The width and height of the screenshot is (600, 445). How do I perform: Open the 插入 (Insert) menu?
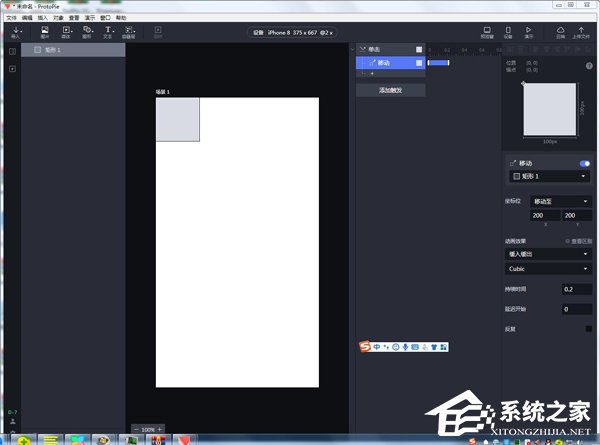42,18
